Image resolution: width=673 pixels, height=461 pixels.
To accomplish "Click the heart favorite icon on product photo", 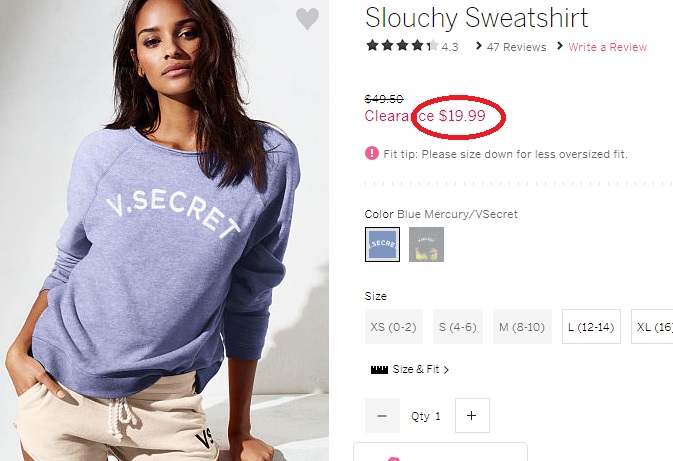I will coord(307,19).
